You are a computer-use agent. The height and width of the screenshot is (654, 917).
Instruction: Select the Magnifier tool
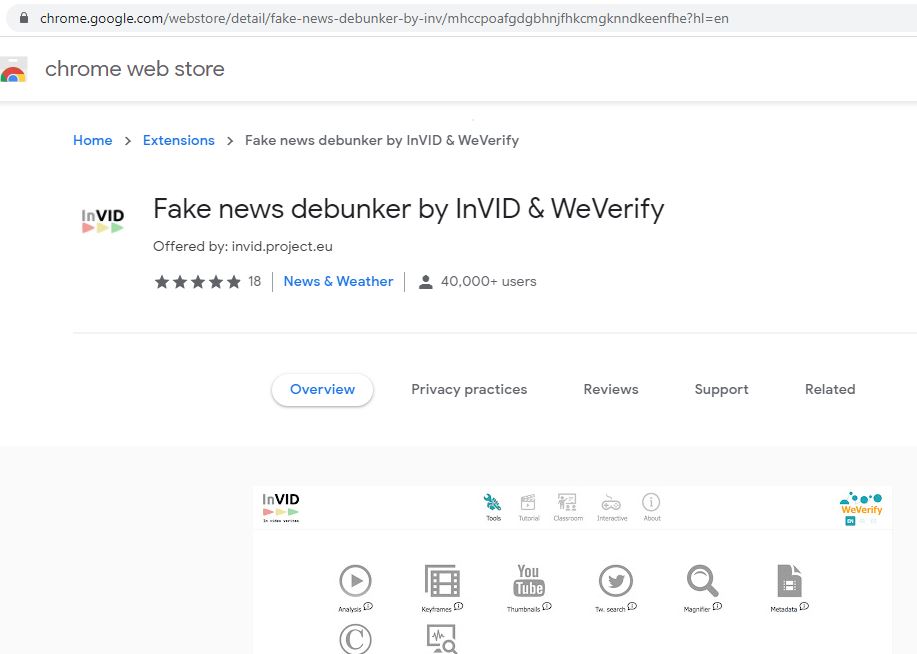coord(701,578)
